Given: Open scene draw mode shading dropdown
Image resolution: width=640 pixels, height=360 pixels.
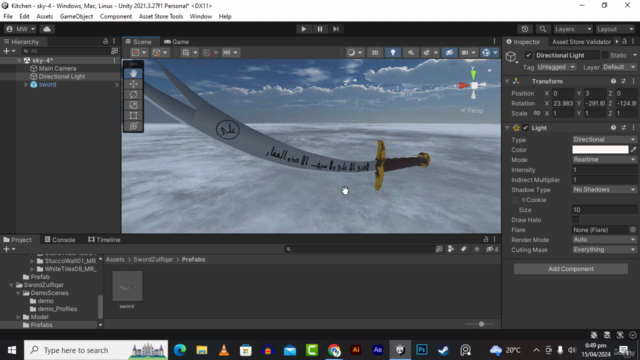Looking at the screenshot, I should coord(354,53).
